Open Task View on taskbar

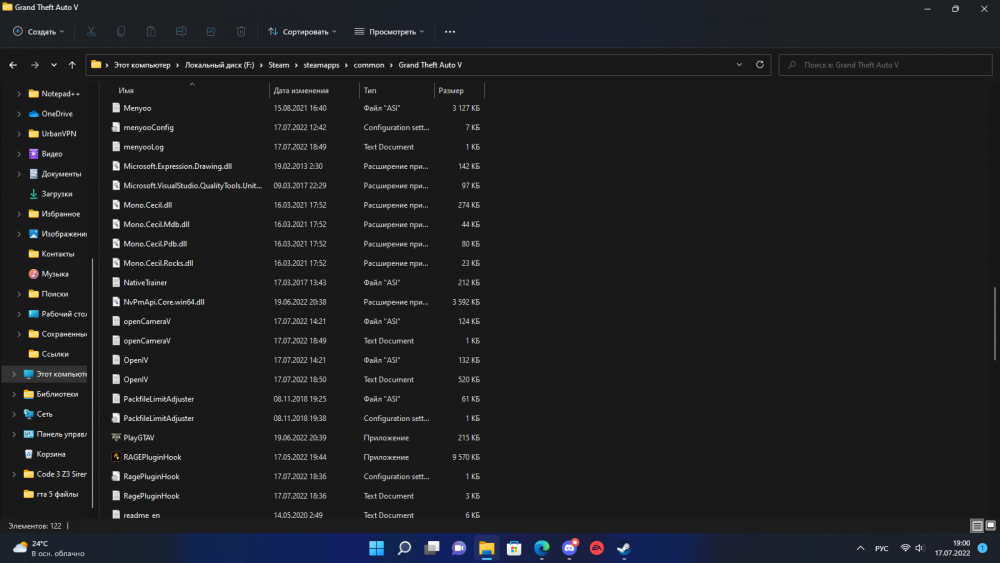[x=432, y=548]
